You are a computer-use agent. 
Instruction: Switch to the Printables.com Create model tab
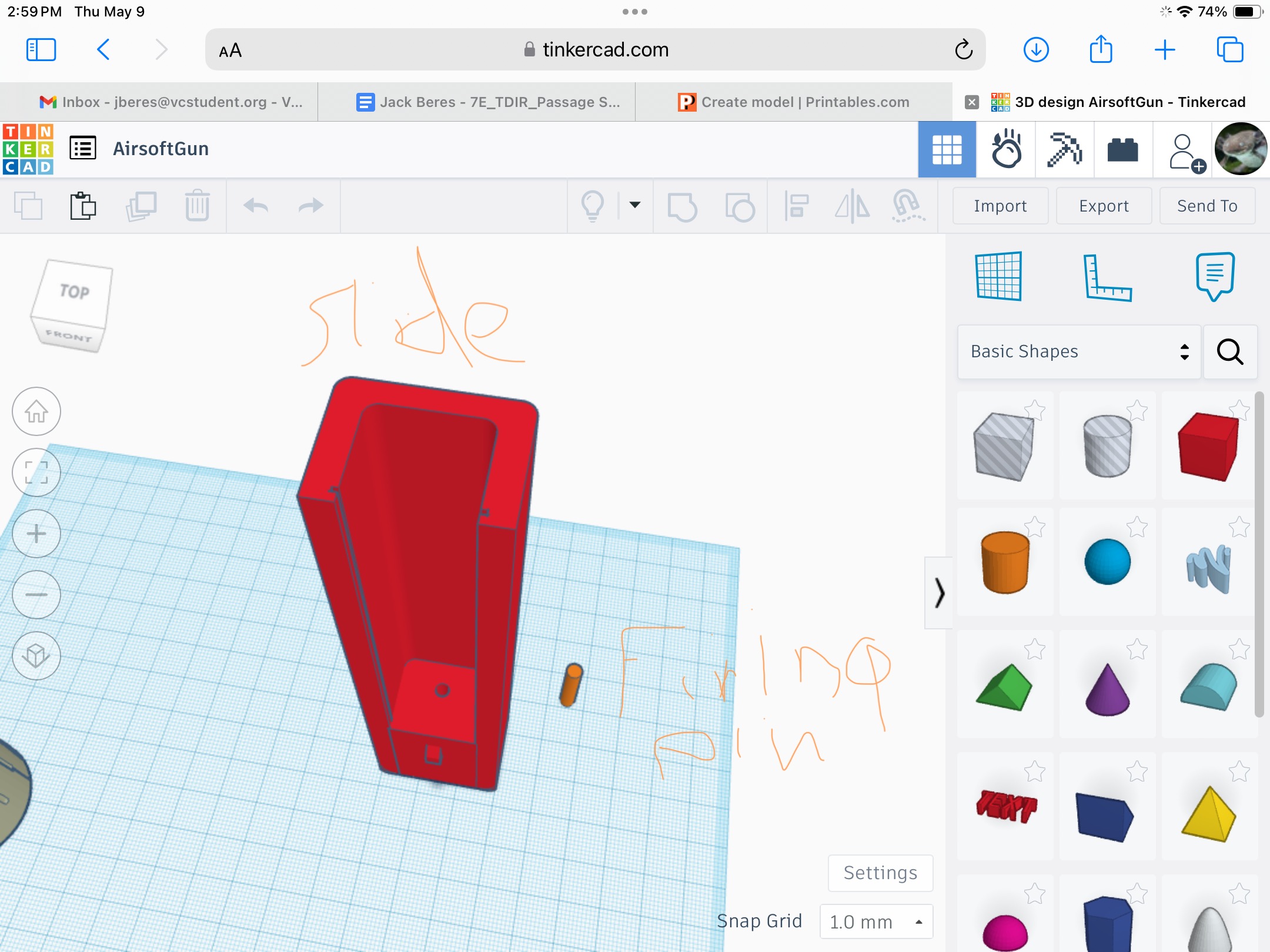pos(794,102)
